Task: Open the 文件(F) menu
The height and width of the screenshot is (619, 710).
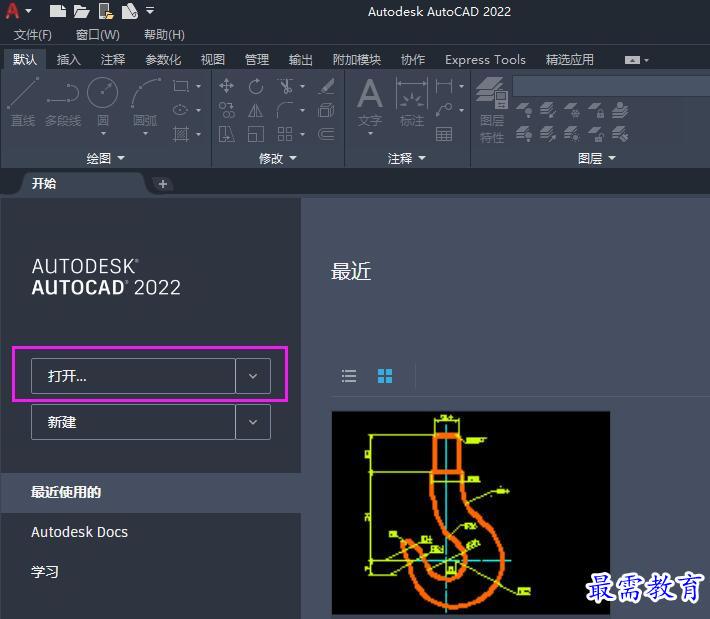Action: 32,35
